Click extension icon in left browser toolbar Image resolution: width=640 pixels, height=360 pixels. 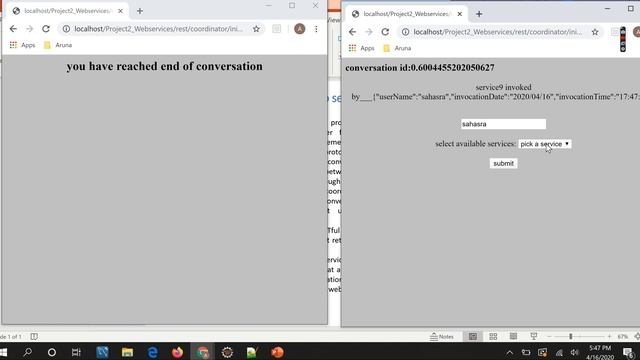[x=276, y=29]
